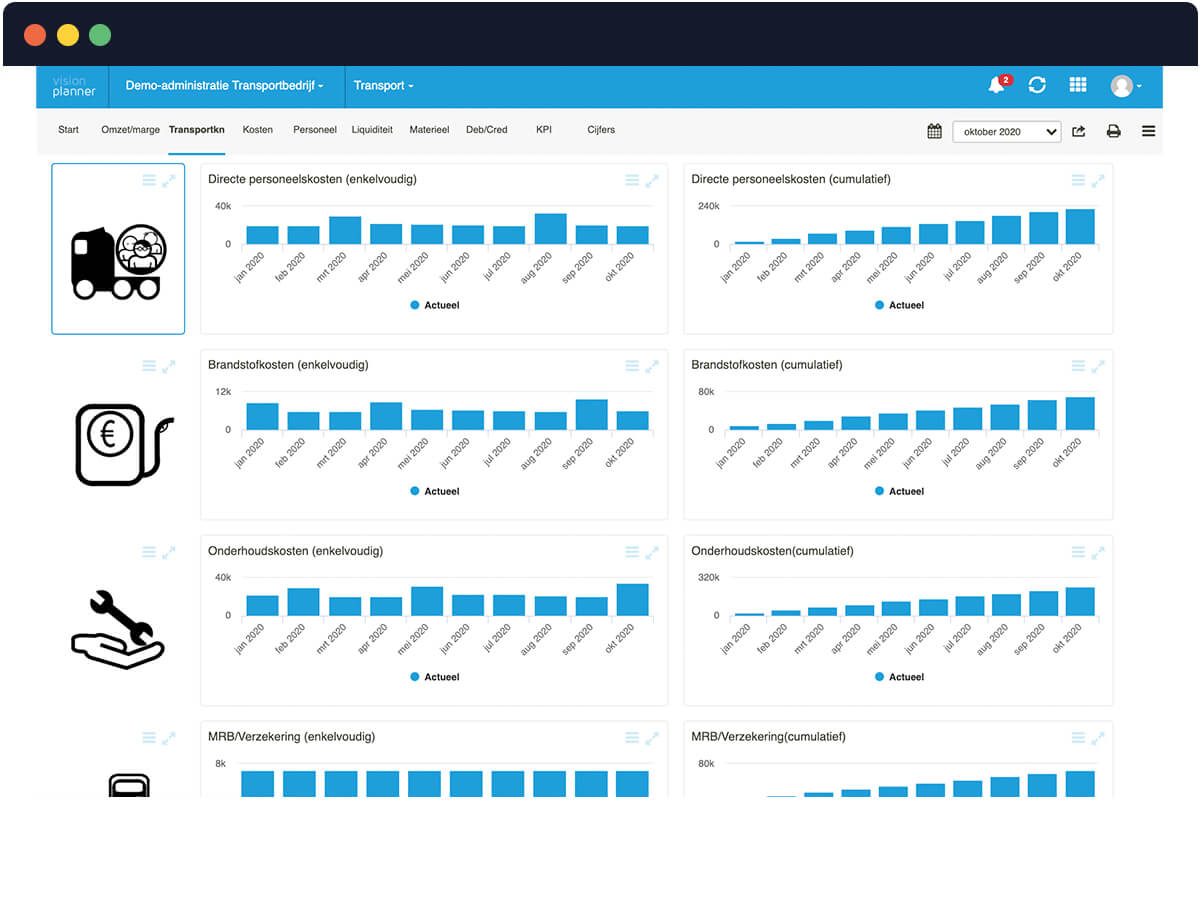Expand Brandstofkosten (enkelvoudig) chart to fullscreen
1200x900 pixels.
(x=652, y=366)
